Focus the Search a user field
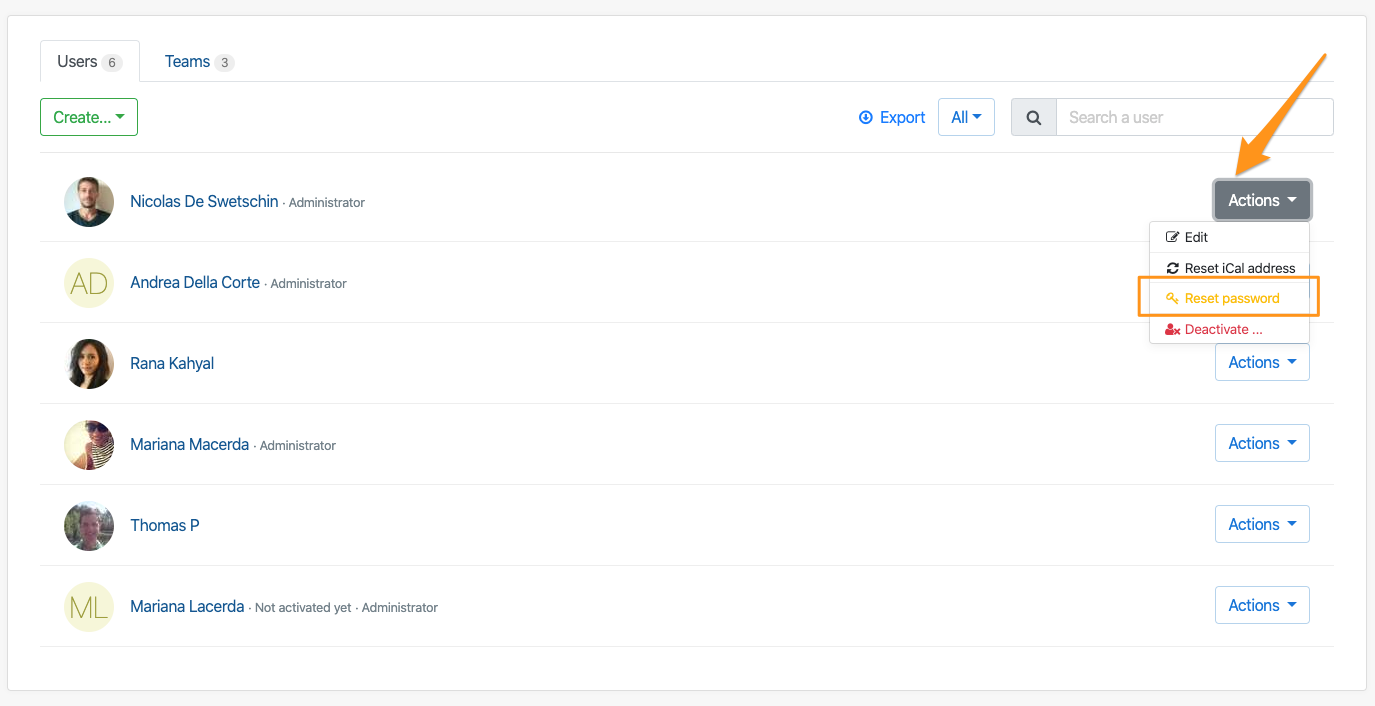1375x706 pixels. [x=1194, y=117]
